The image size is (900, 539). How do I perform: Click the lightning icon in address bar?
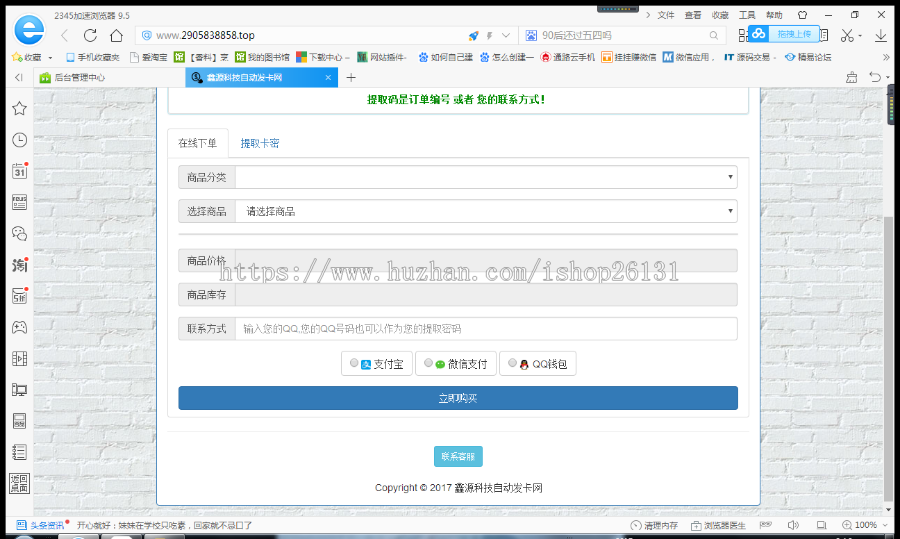(490, 36)
